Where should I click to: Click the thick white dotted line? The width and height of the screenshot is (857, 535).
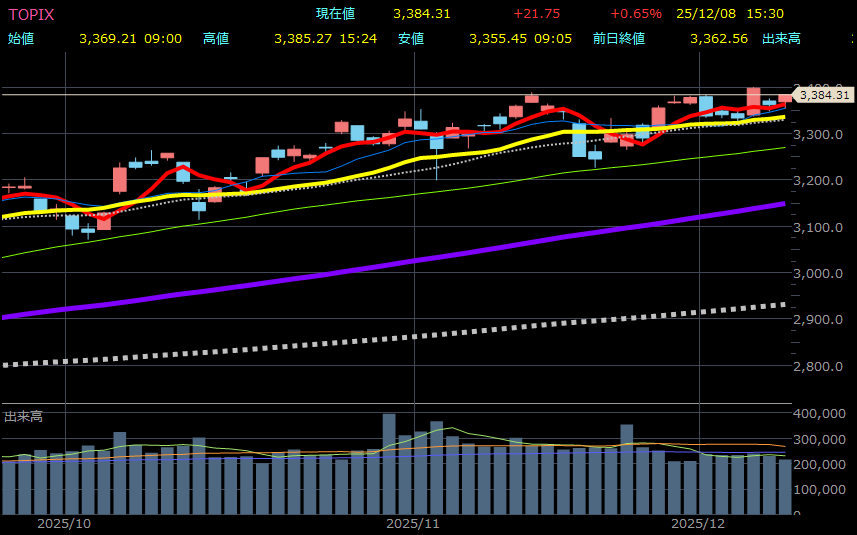[400, 337]
